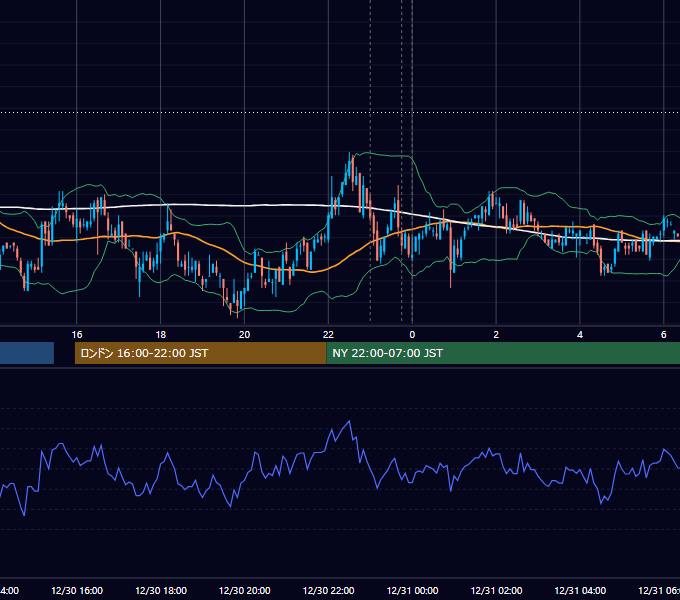
Task: Select the ロンドン 16:00-22:00 JST session bar
Action: click(200, 353)
